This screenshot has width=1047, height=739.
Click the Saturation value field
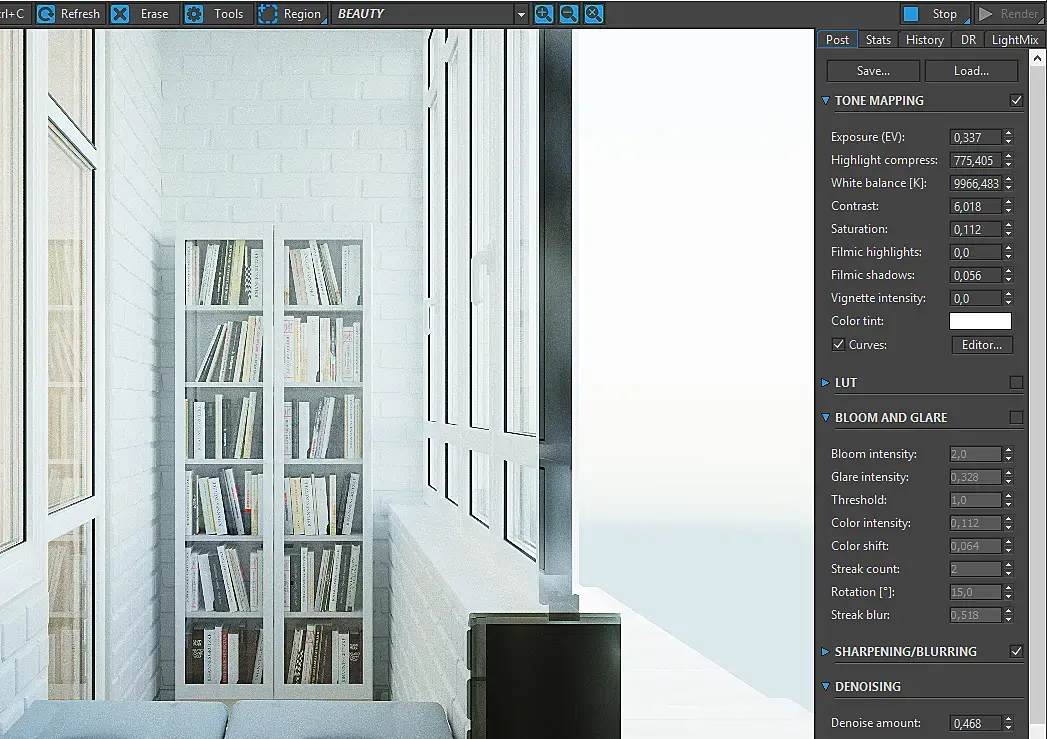976,229
